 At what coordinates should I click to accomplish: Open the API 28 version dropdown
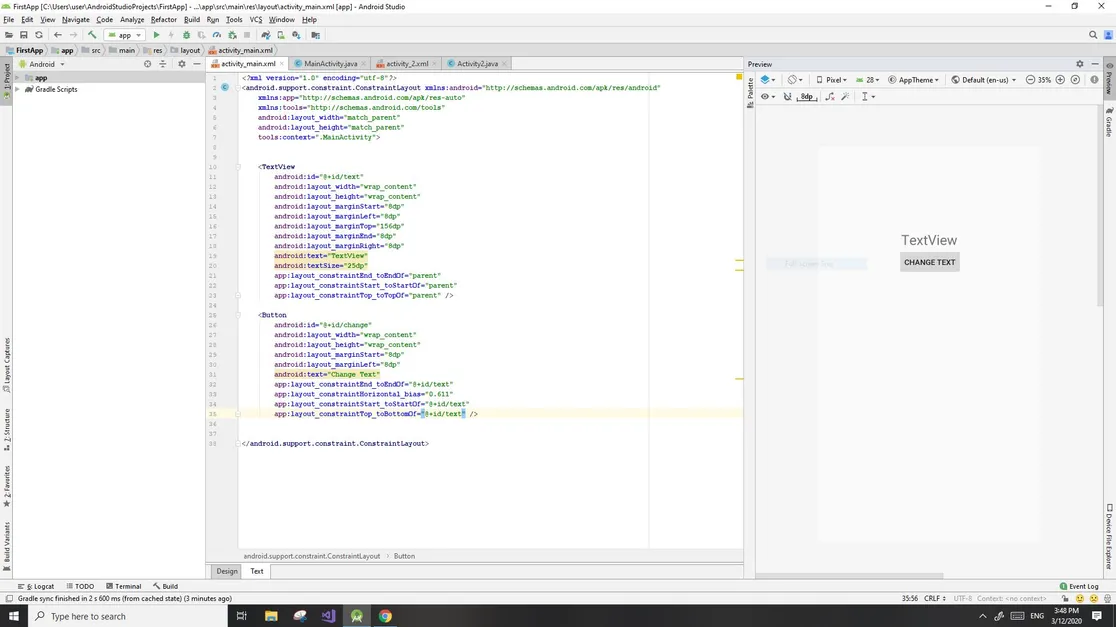point(868,80)
